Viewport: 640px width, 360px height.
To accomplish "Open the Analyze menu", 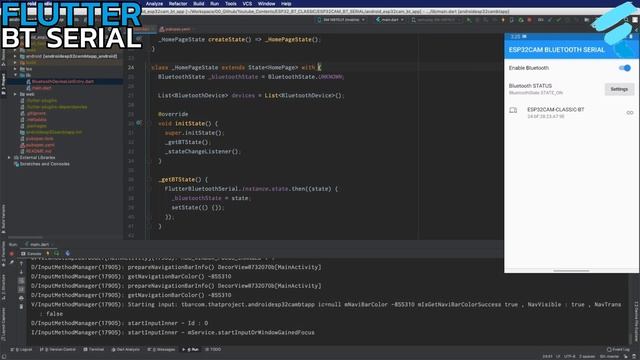I will (x=154, y=4).
